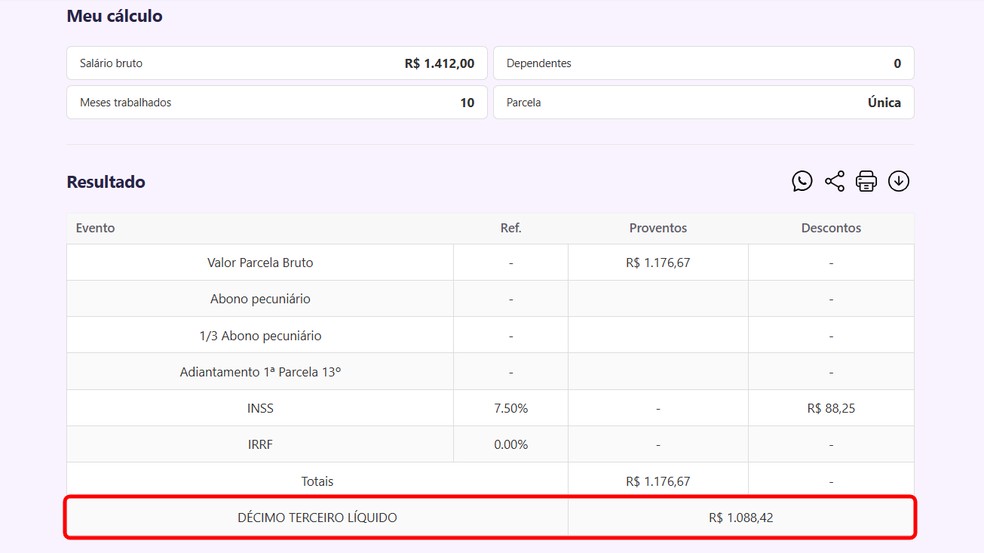Click the 'Abono pecuniário' row label
Viewport: 984px width, 553px height.
coord(260,299)
